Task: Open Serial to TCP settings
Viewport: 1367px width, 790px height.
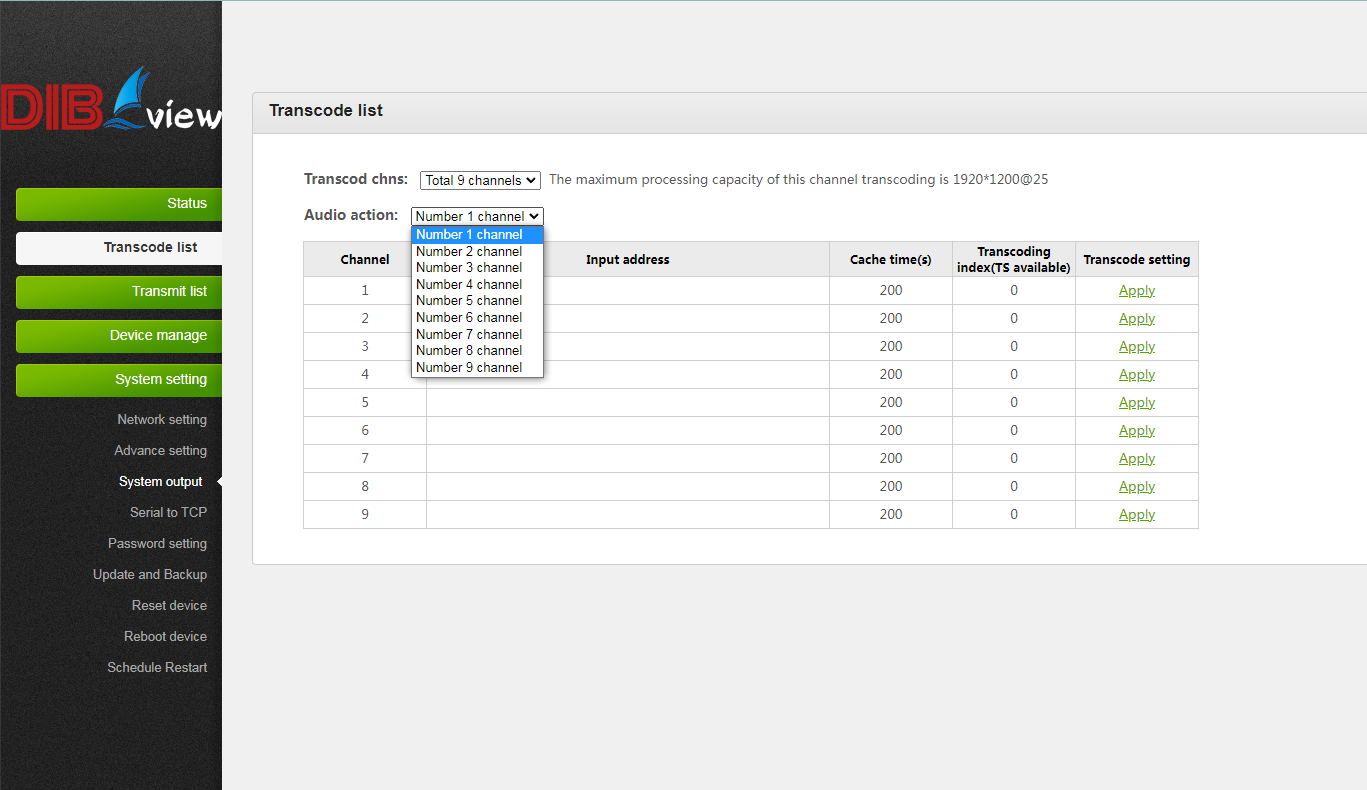Action: 168,513
